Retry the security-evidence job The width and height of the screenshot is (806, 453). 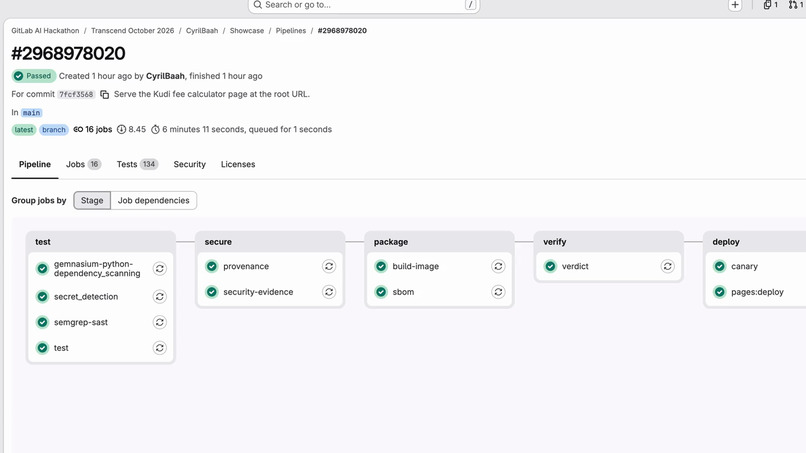329,292
